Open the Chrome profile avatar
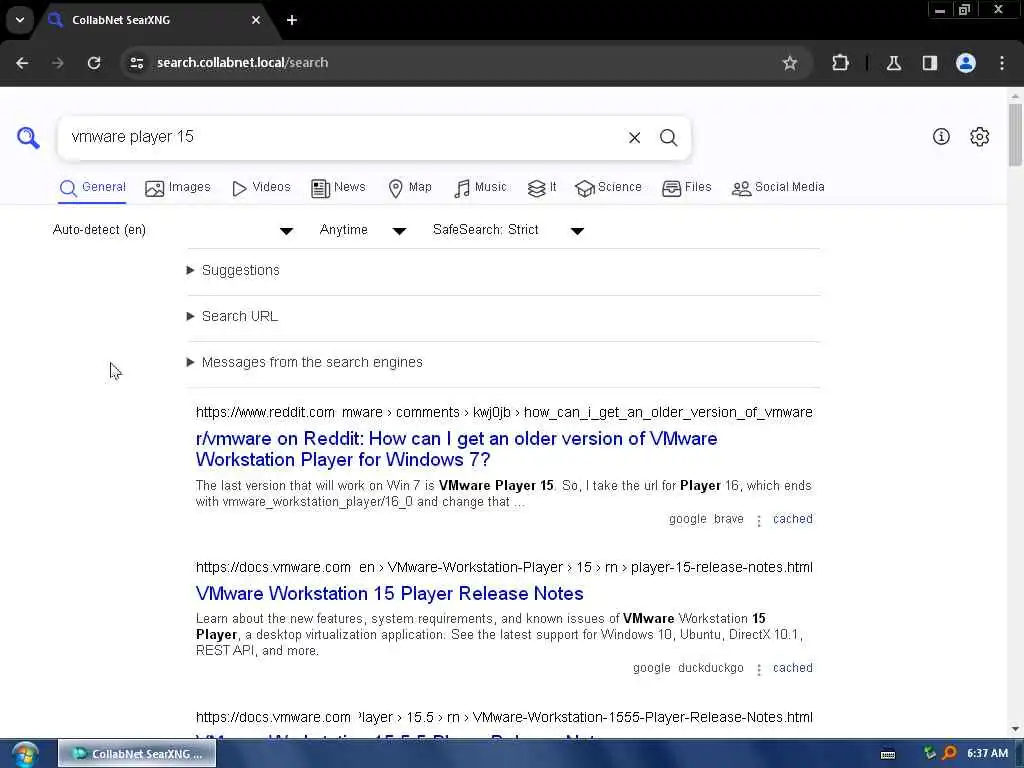 (x=966, y=63)
